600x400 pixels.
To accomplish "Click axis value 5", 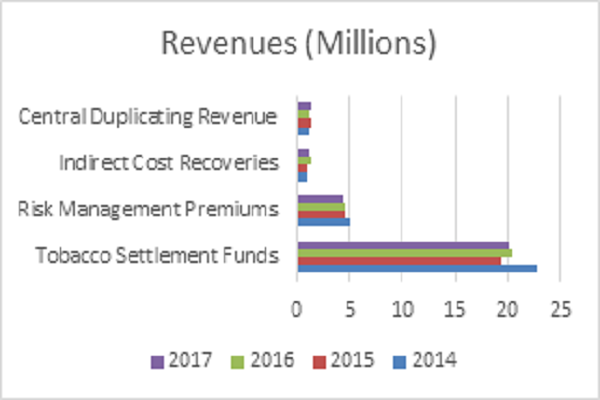I will [350, 309].
